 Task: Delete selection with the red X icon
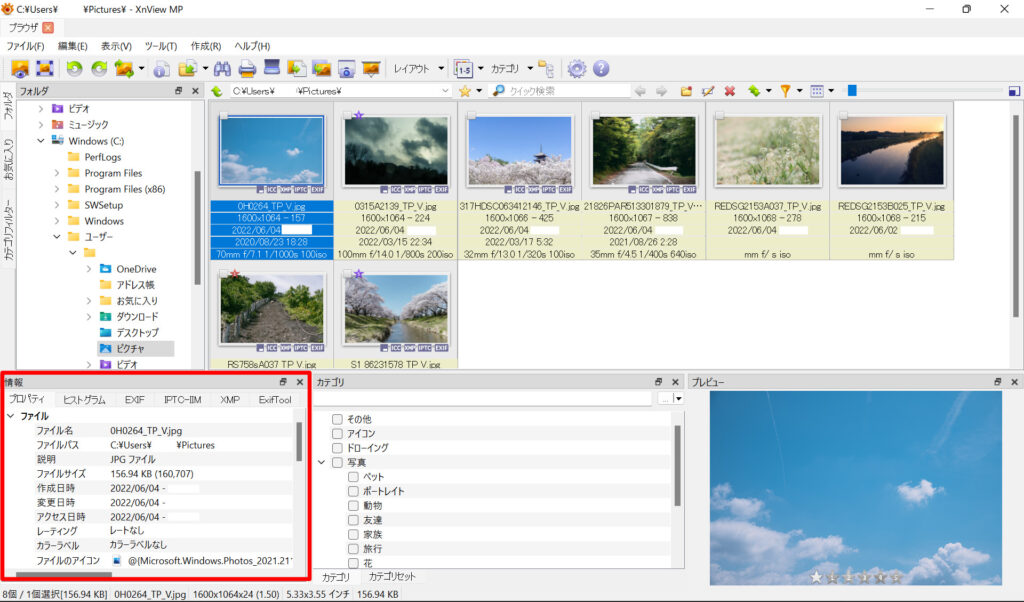728,90
